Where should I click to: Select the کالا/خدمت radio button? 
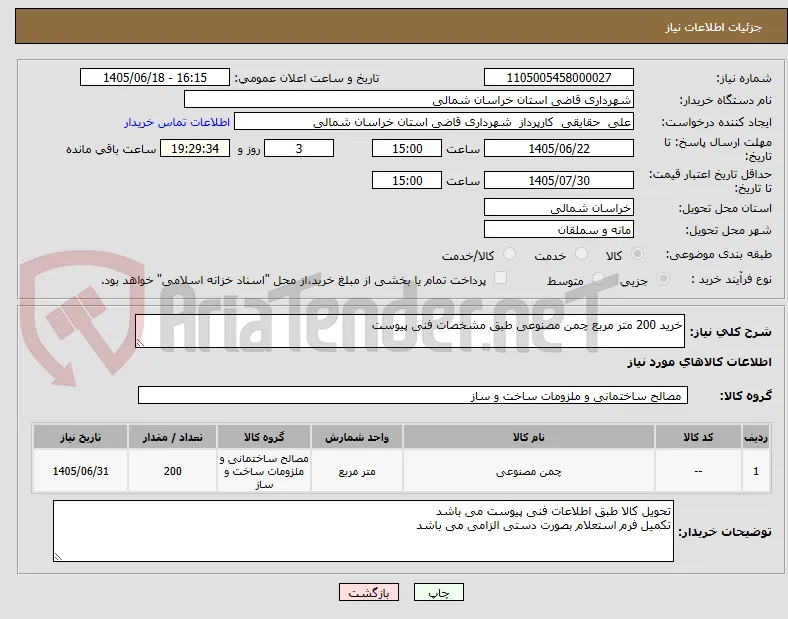pyautogui.click(x=510, y=254)
